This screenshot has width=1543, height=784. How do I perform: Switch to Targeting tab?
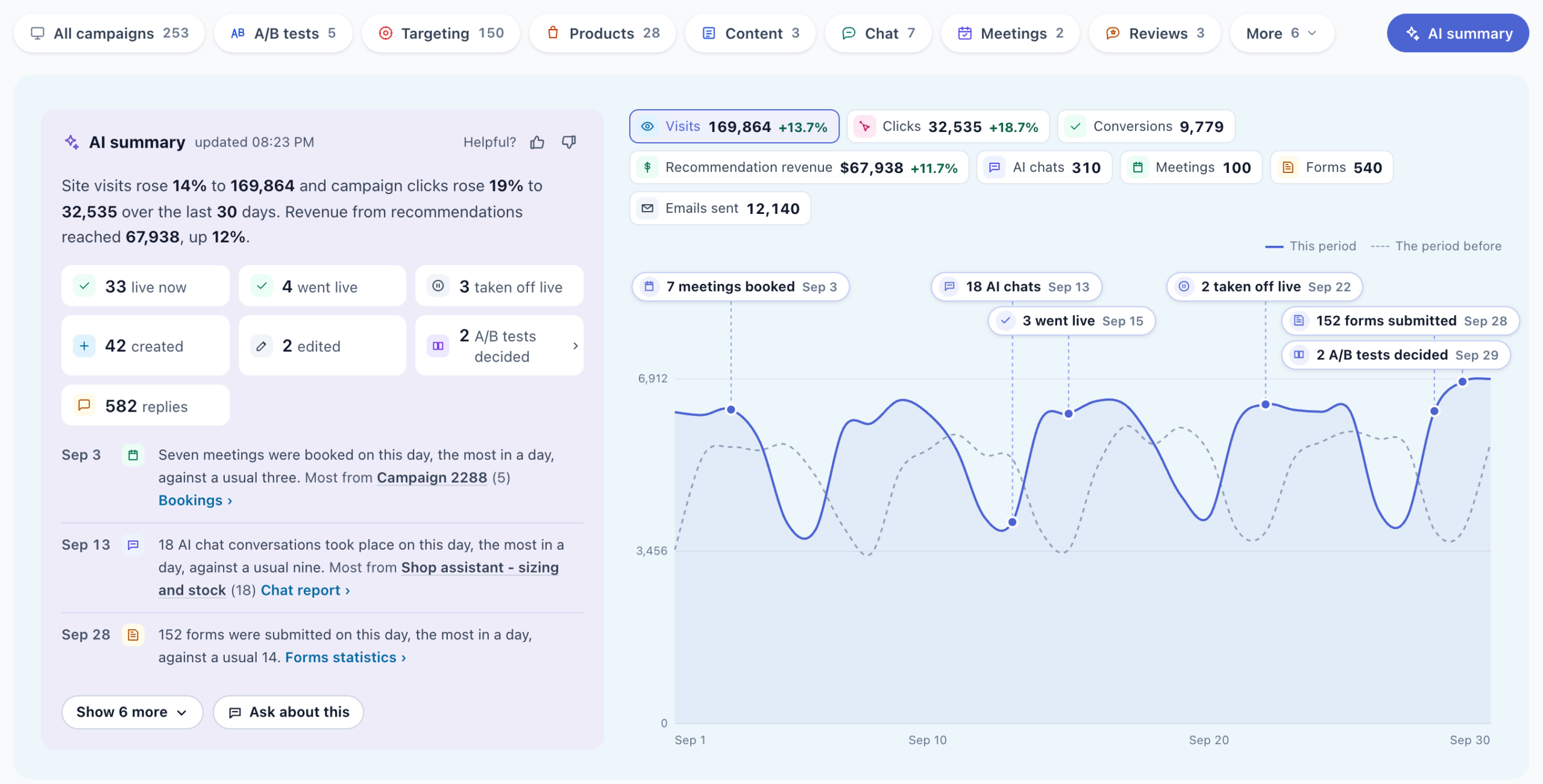pyautogui.click(x=441, y=33)
